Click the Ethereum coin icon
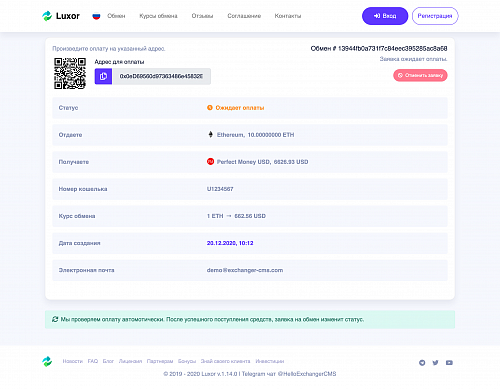Image resolution: width=500 pixels, height=389 pixels. (210, 135)
